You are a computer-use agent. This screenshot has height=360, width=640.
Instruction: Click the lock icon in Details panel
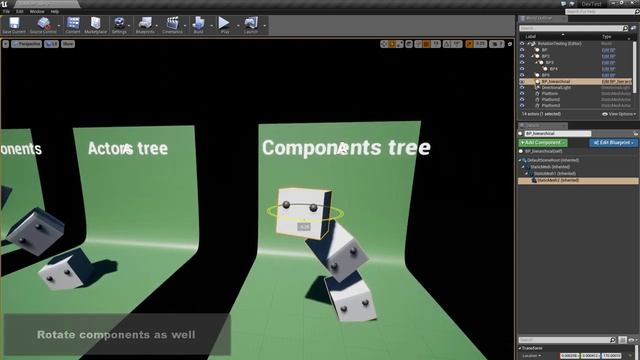point(636,133)
